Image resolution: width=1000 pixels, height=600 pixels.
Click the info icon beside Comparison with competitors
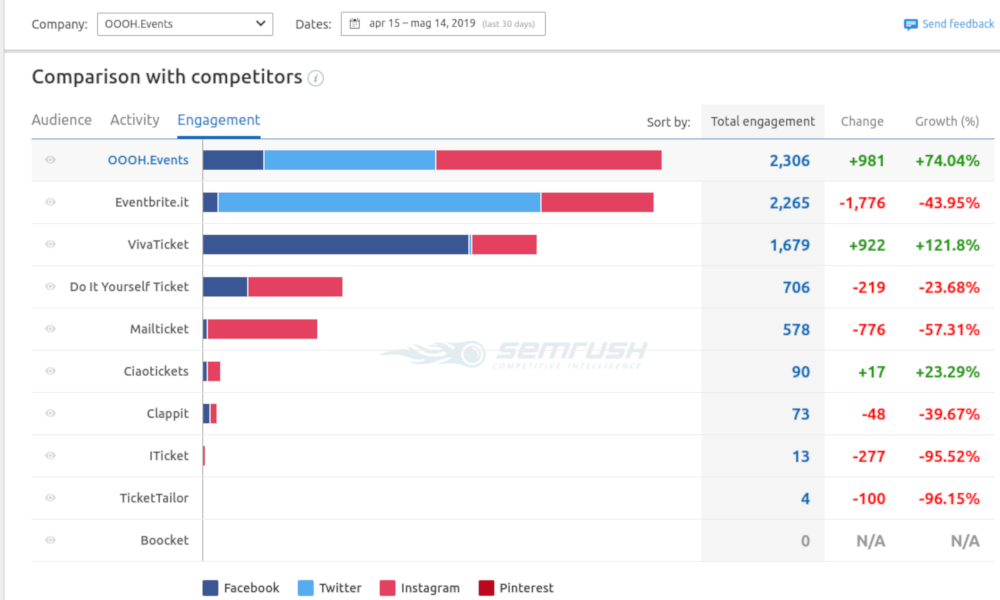316,78
